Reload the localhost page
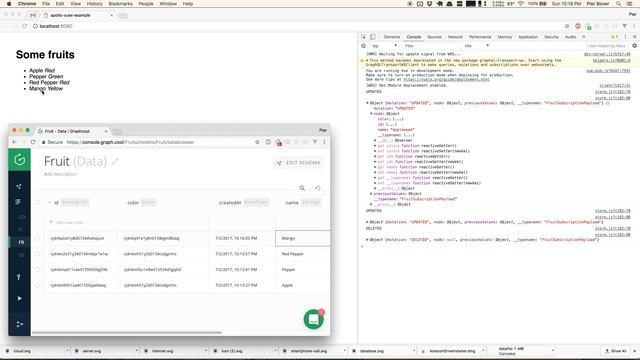 [x=24, y=26]
